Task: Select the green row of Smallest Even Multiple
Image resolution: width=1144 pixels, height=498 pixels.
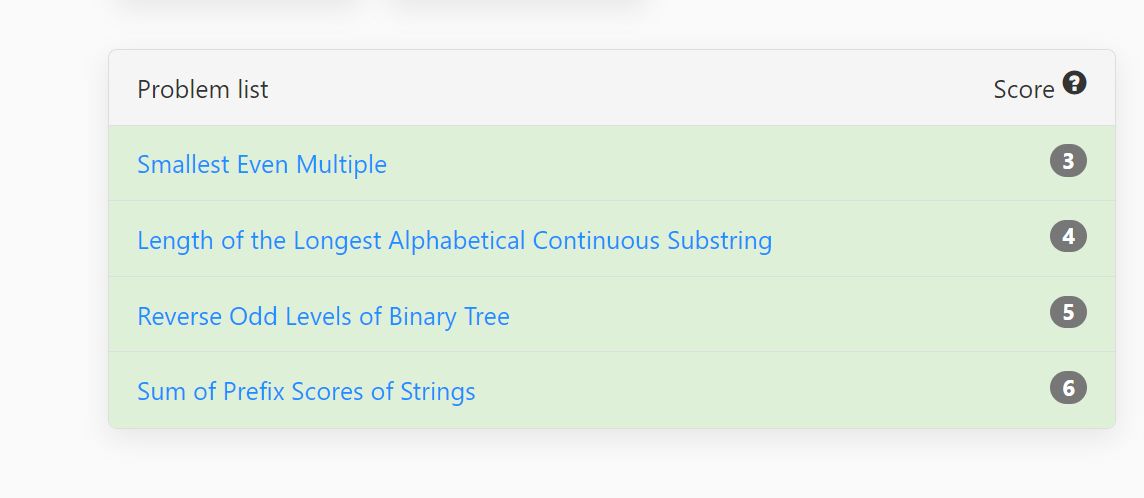Action: point(611,163)
